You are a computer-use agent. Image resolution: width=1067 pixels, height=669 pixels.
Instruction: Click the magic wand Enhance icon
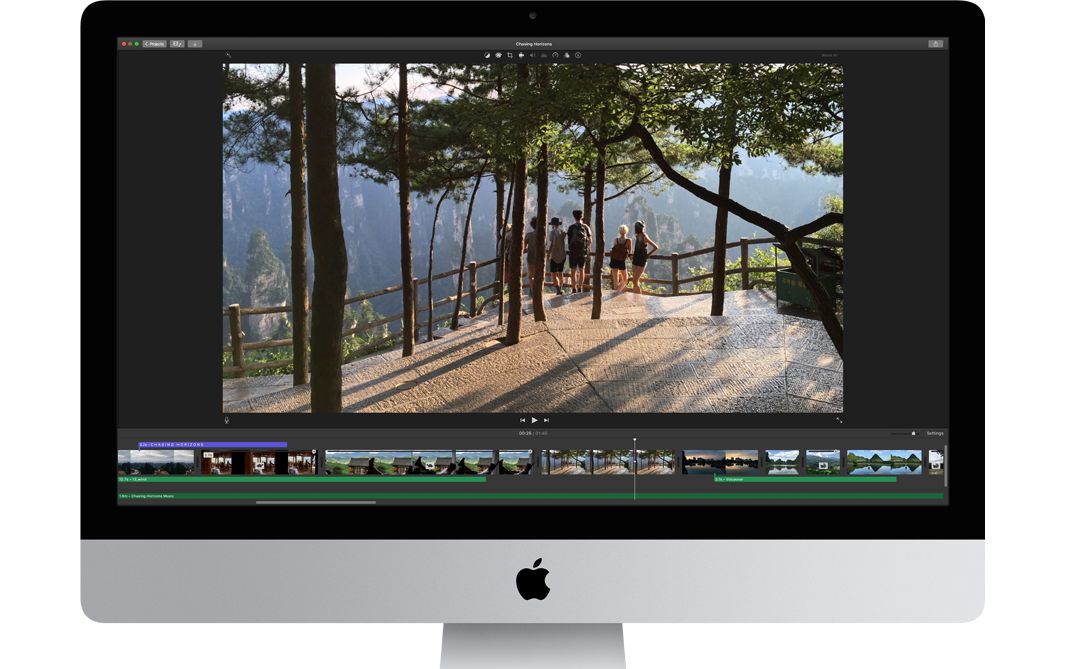pyautogui.click(x=229, y=55)
